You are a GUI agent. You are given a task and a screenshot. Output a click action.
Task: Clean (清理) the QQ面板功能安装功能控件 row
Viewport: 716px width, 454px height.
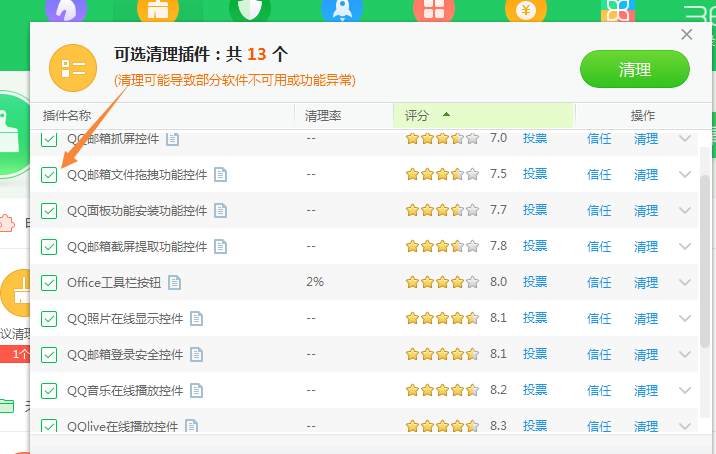tap(646, 211)
